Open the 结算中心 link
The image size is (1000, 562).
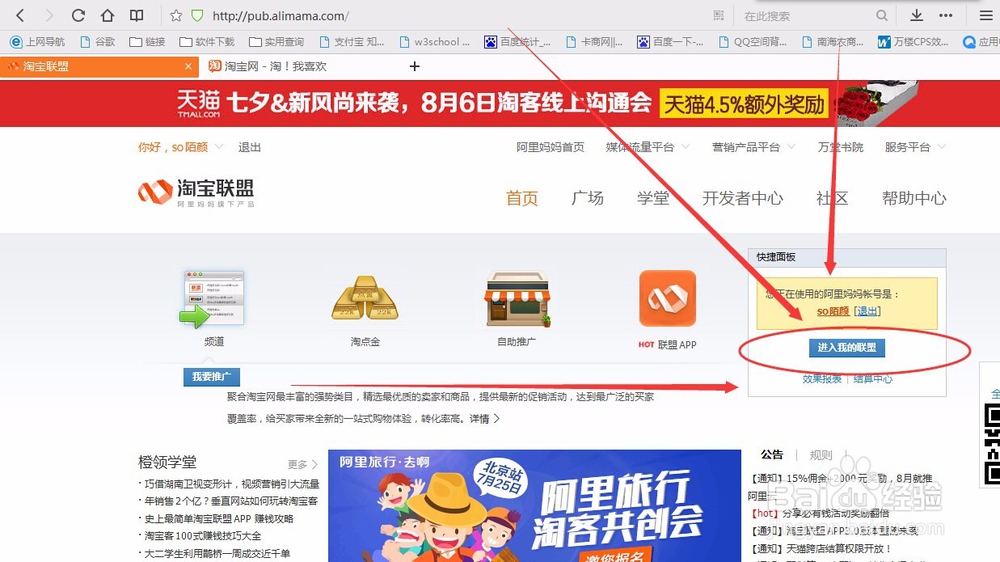click(872, 379)
